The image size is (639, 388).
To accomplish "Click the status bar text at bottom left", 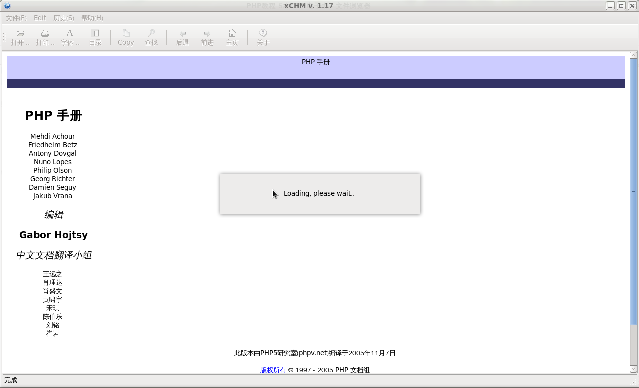I will [11, 380].
